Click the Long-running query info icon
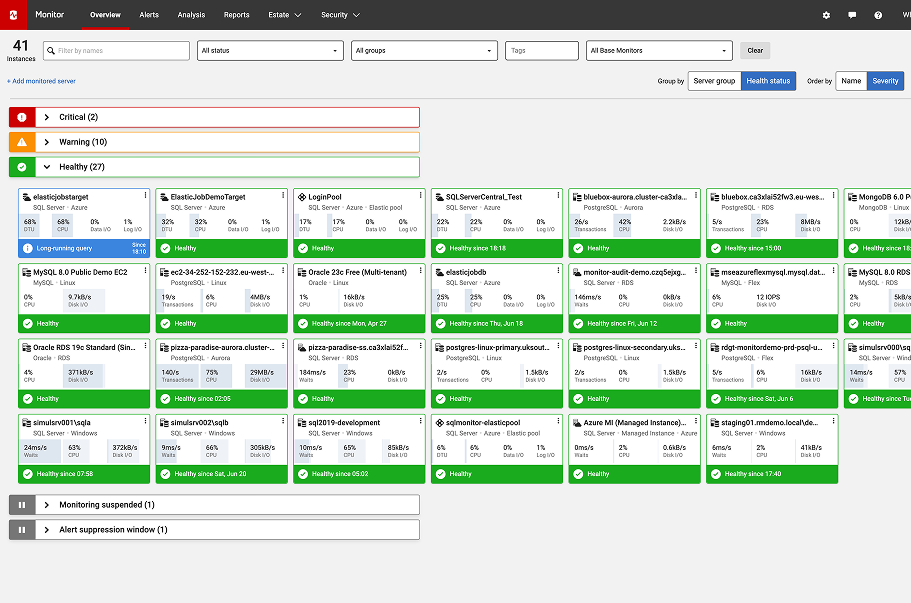The height and width of the screenshot is (603, 911). (x=27, y=249)
